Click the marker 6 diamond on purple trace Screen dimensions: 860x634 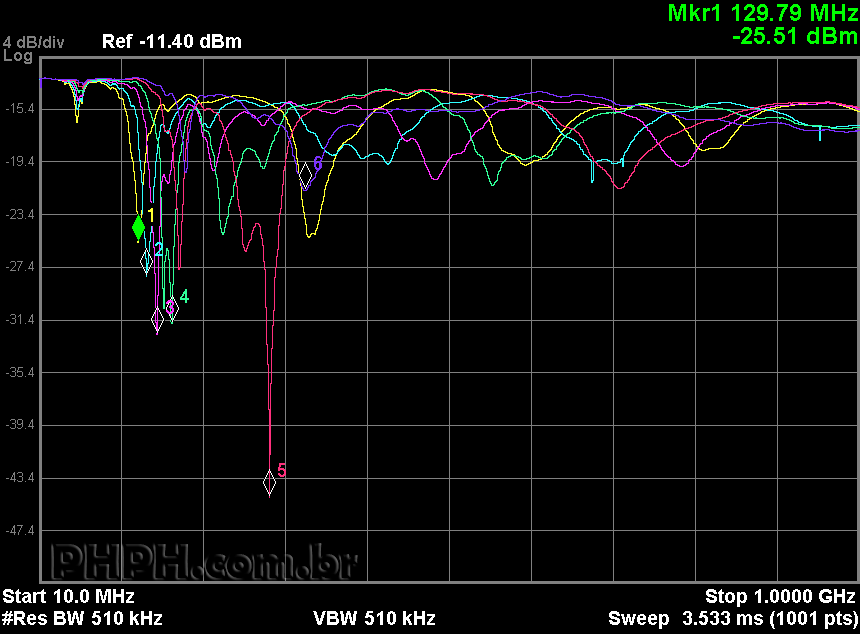(305, 173)
